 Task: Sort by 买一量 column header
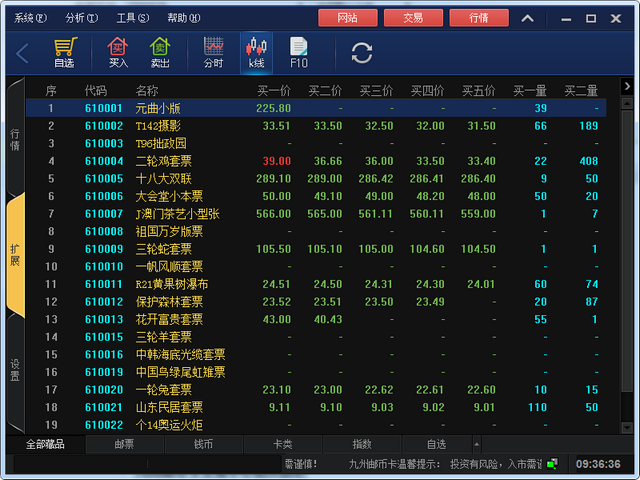(530, 91)
